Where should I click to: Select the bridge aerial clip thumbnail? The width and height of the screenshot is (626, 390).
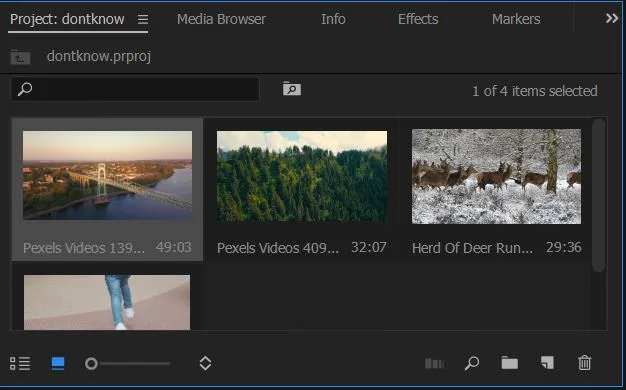tap(107, 175)
